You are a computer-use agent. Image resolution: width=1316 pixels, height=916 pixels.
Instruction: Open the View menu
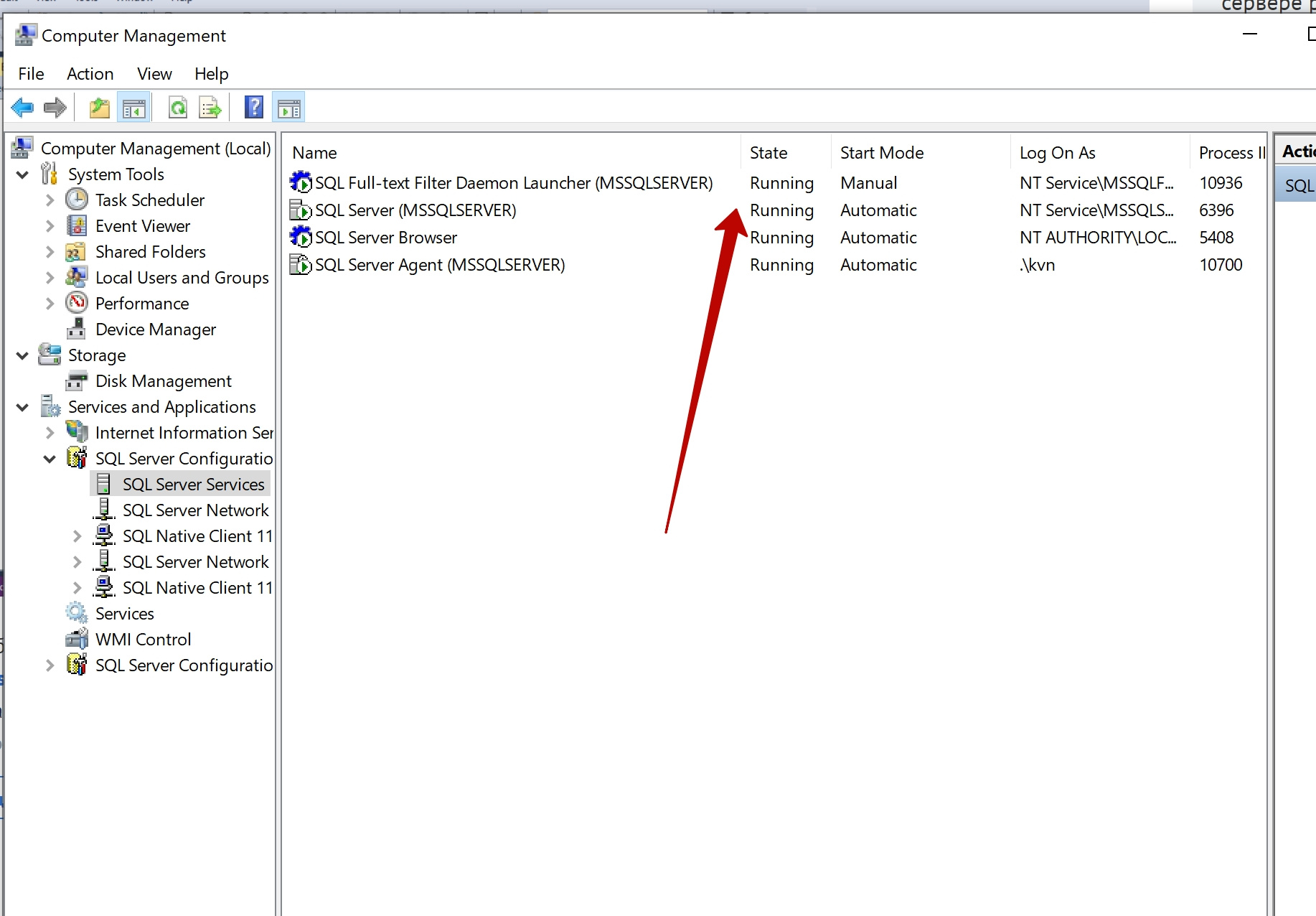point(154,74)
